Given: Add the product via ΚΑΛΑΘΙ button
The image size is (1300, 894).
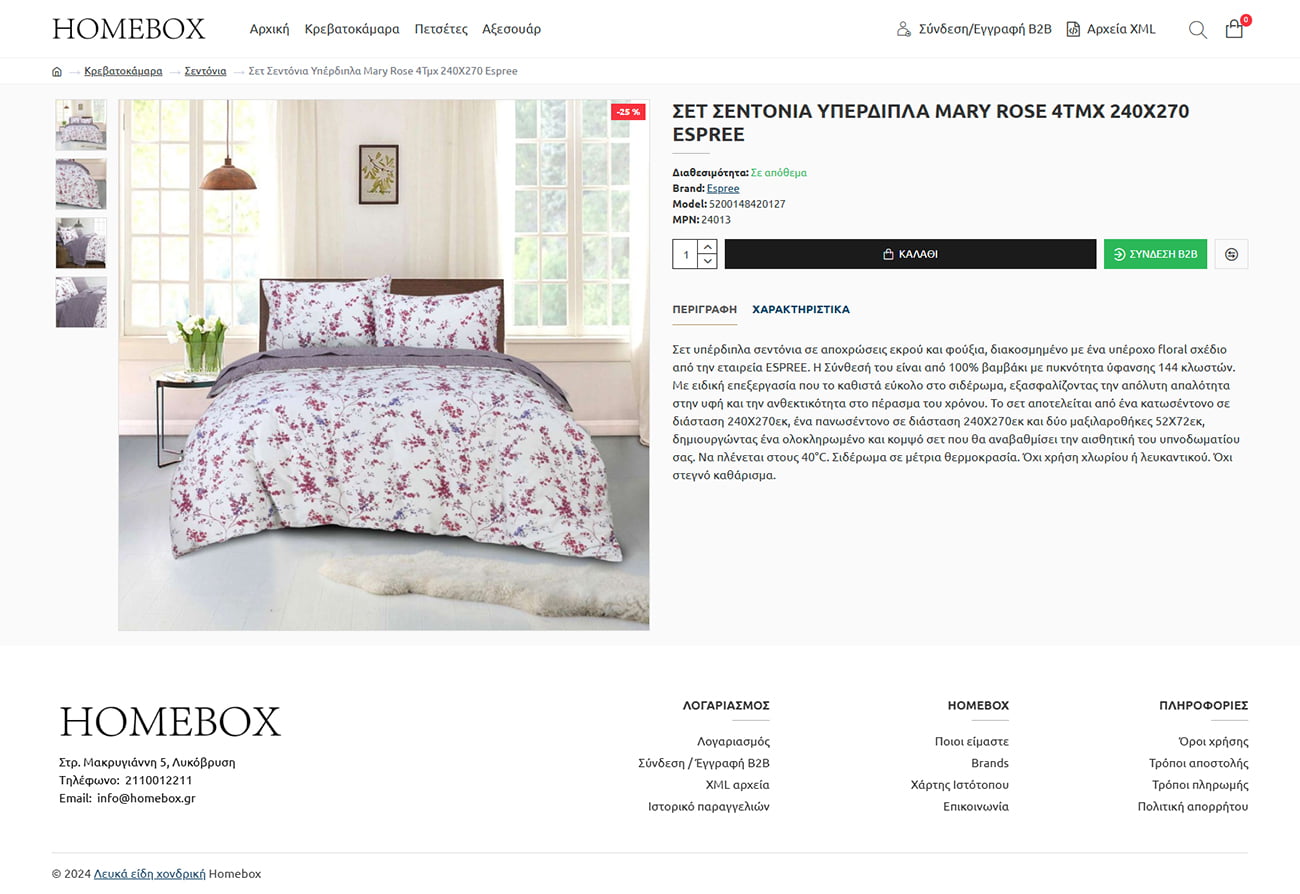Looking at the screenshot, I should tap(910, 254).
